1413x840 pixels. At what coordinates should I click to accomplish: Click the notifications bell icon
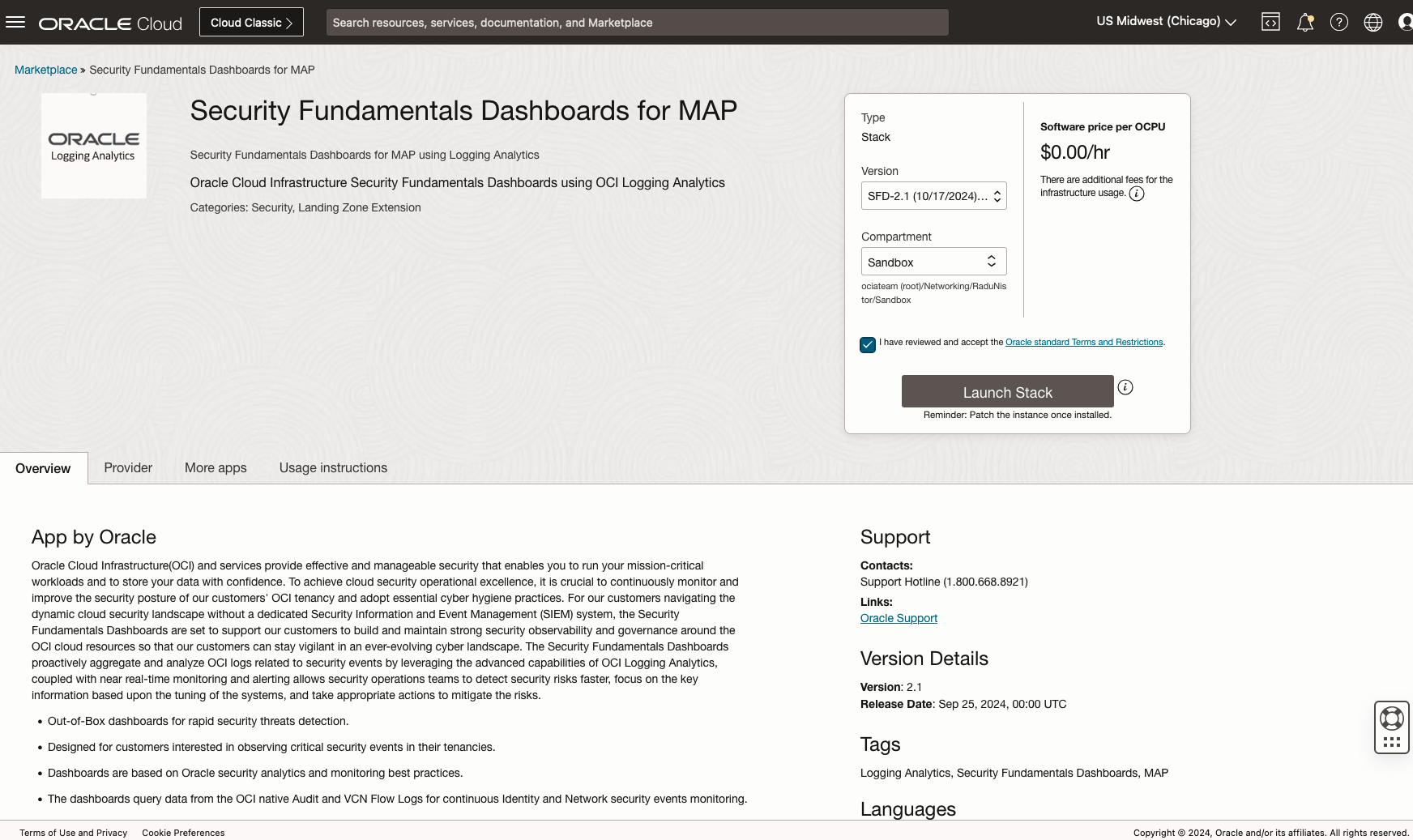click(x=1304, y=22)
